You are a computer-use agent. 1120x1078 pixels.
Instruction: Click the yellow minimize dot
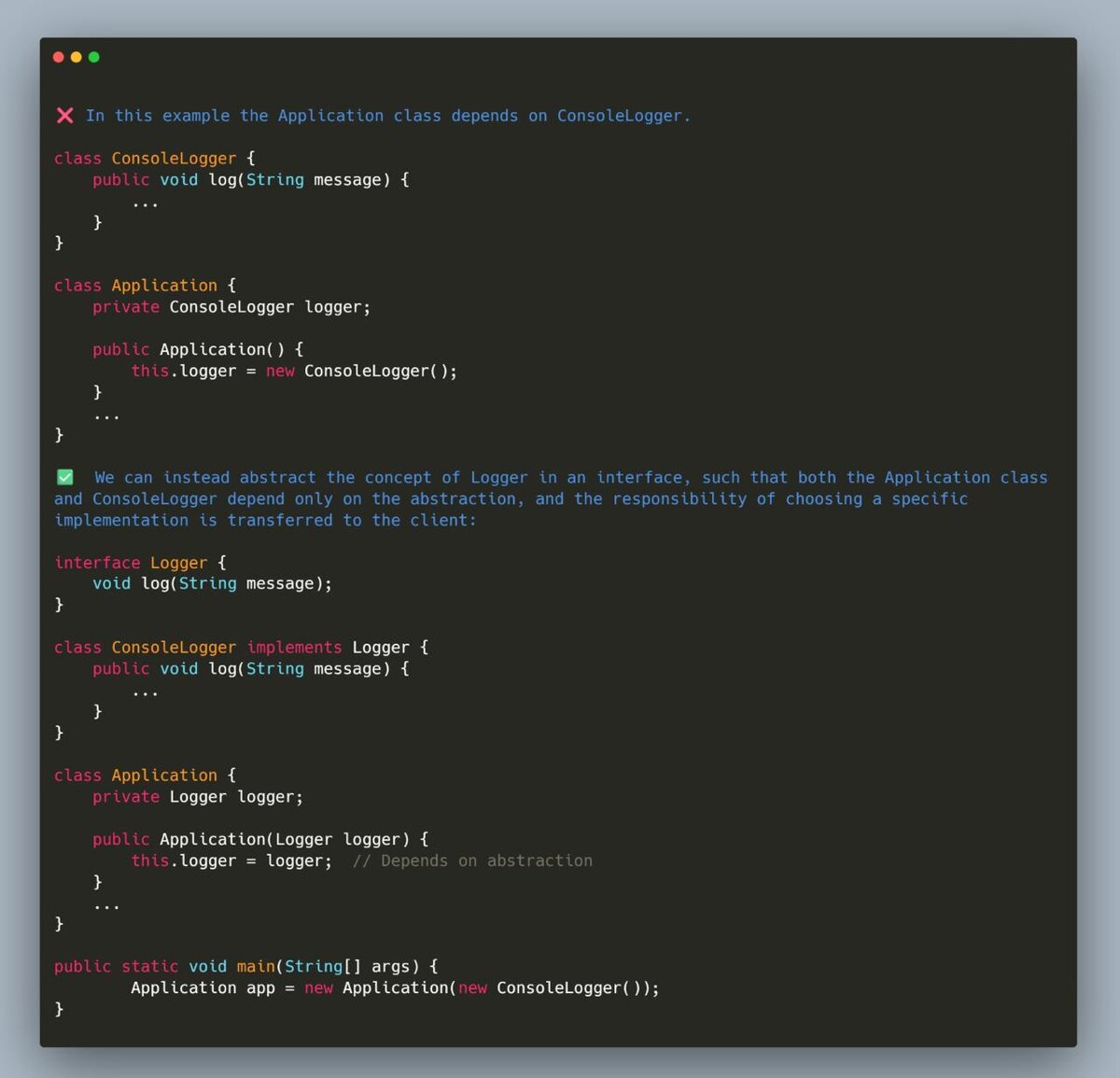coord(77,57)
